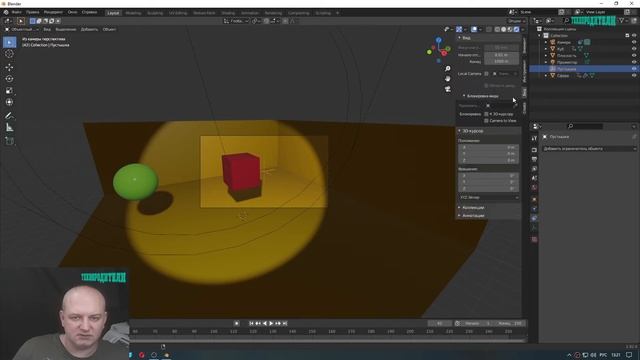
Task: Toggle lock to 3D cursor checkbox
Action: 487,114
